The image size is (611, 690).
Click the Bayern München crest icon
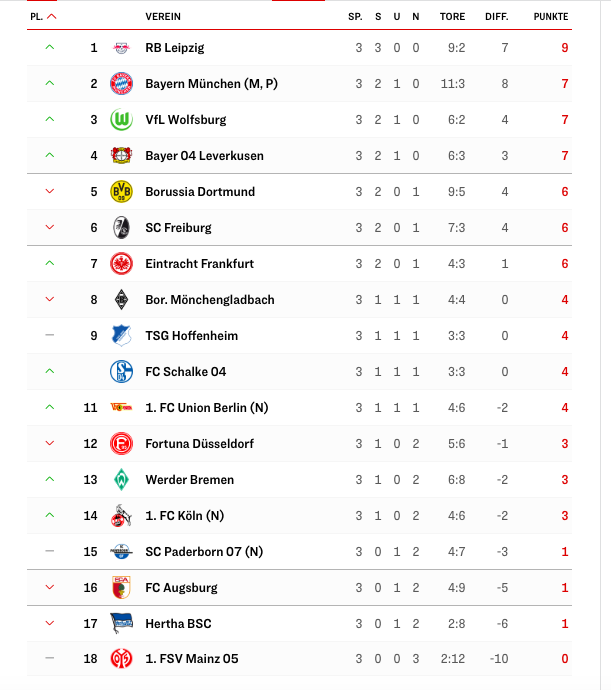point(121,84)
